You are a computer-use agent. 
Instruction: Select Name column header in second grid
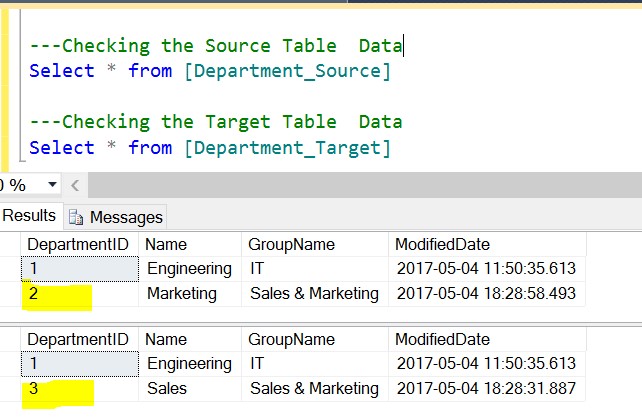click(166, 340)
